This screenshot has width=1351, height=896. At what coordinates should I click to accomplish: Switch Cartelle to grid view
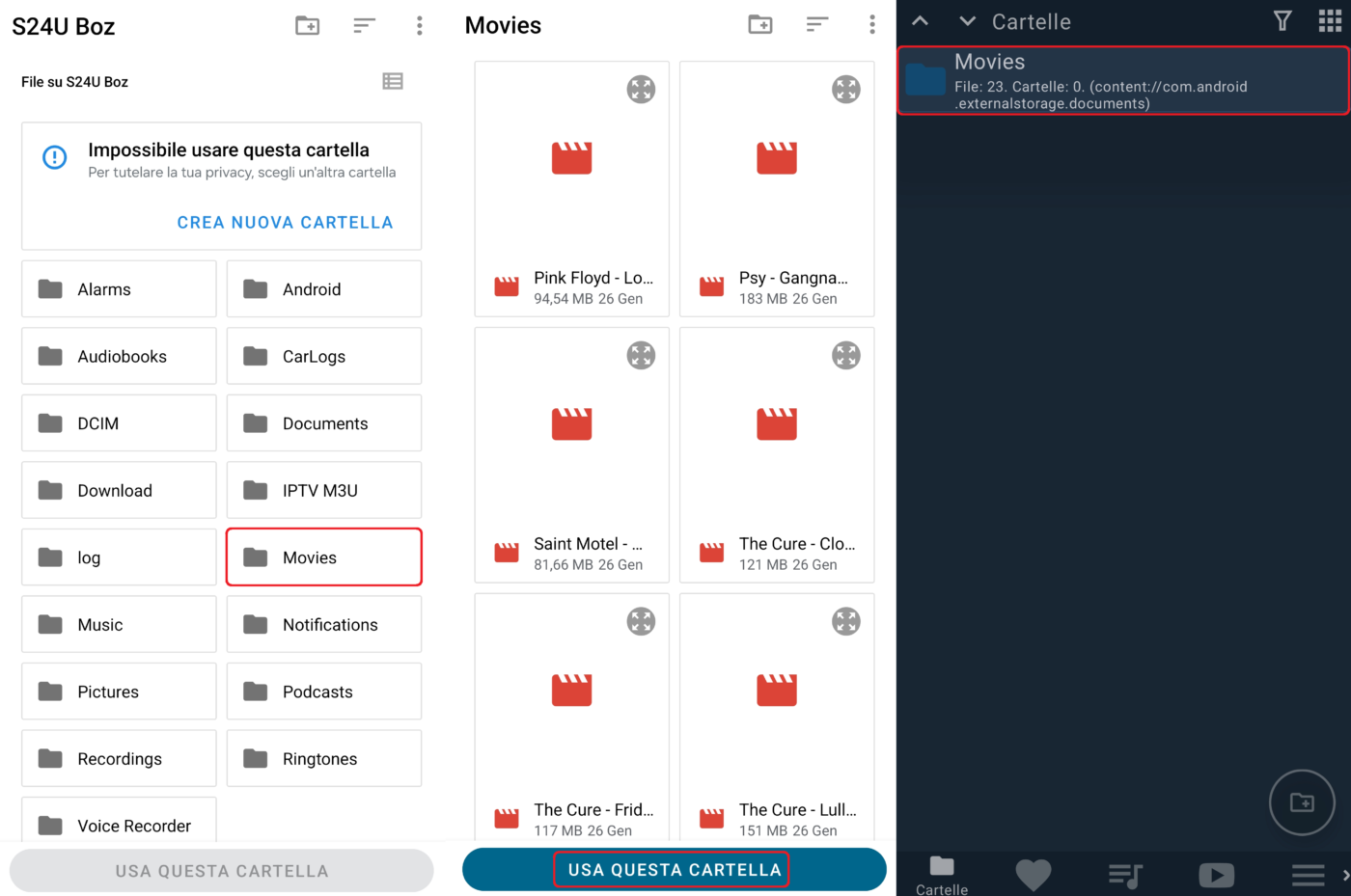coord(1331,21)
